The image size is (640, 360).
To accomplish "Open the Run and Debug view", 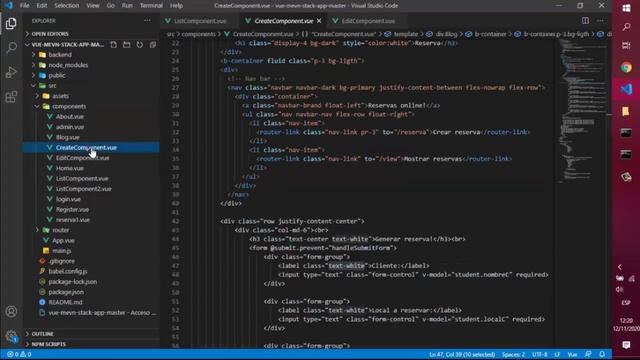I will (x=11, y=72).
